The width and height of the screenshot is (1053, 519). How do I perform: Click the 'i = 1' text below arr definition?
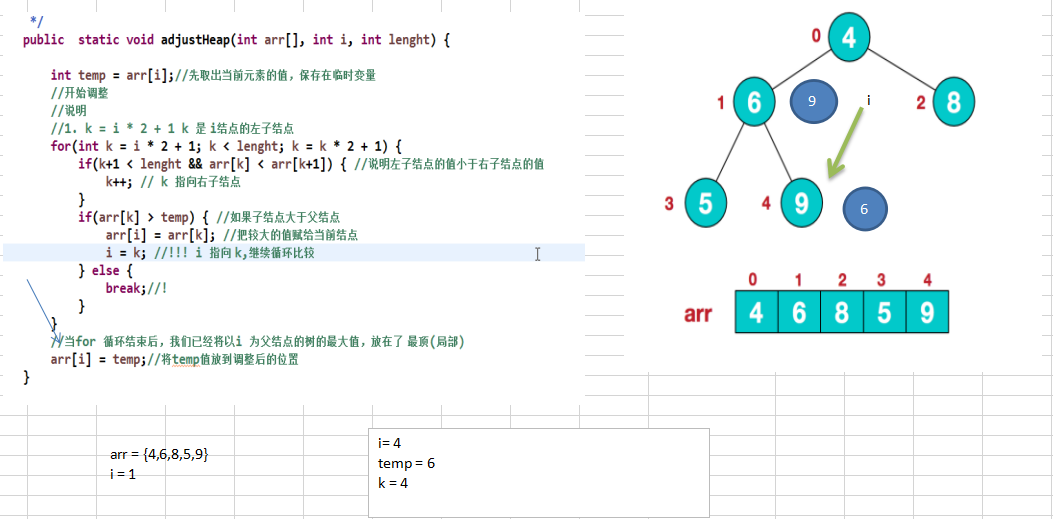pyautogui.click(x=123, y=473)
